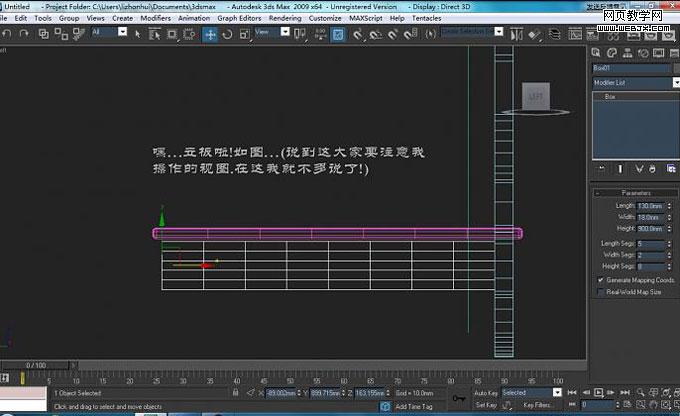Image resolution: width=680 pixels, height=416 pixels.
Task: Toggle Pin Stack button
Action: pyautogui.click(x=602, y=169)
